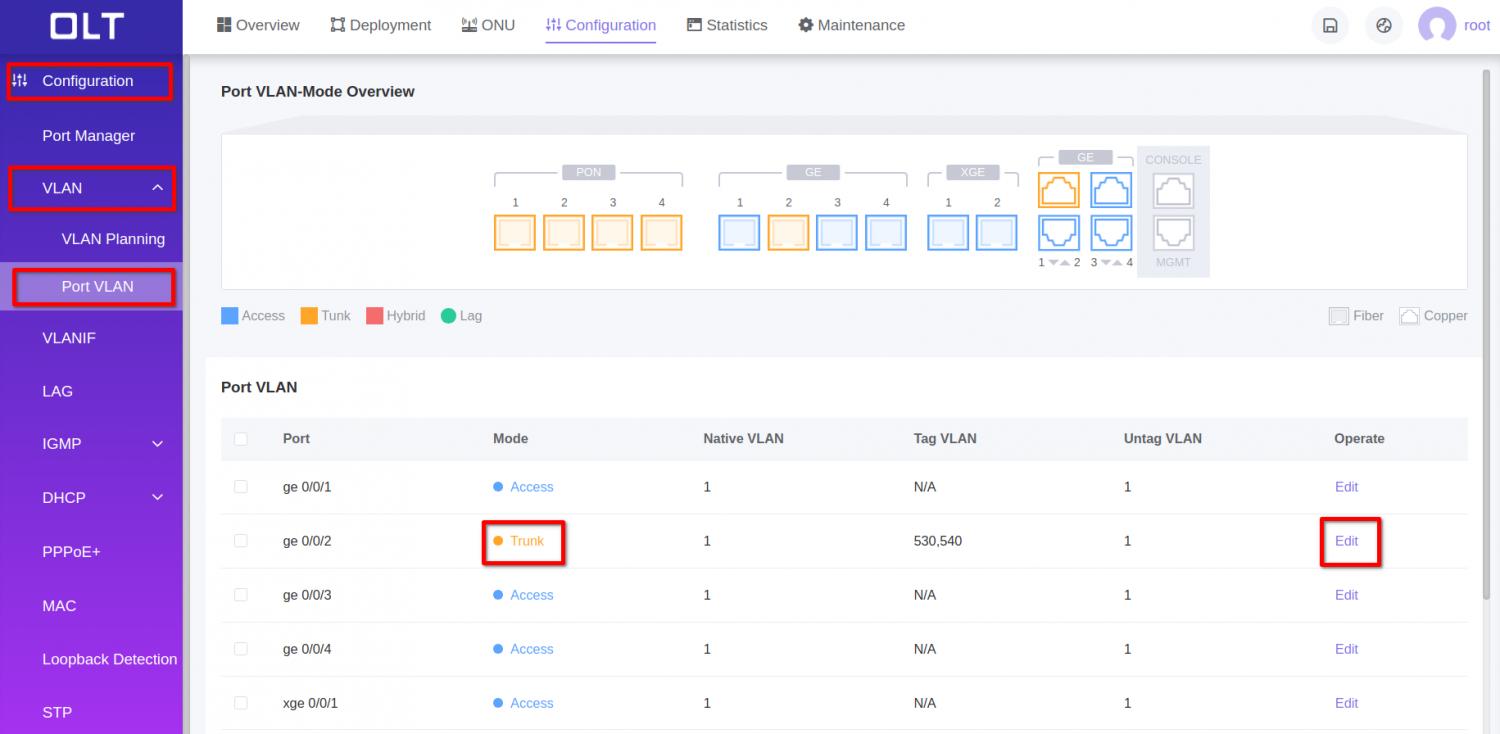The image size is (1500, 734).
Task: Expand the IGMP sidebar menu
Action: 157,444
